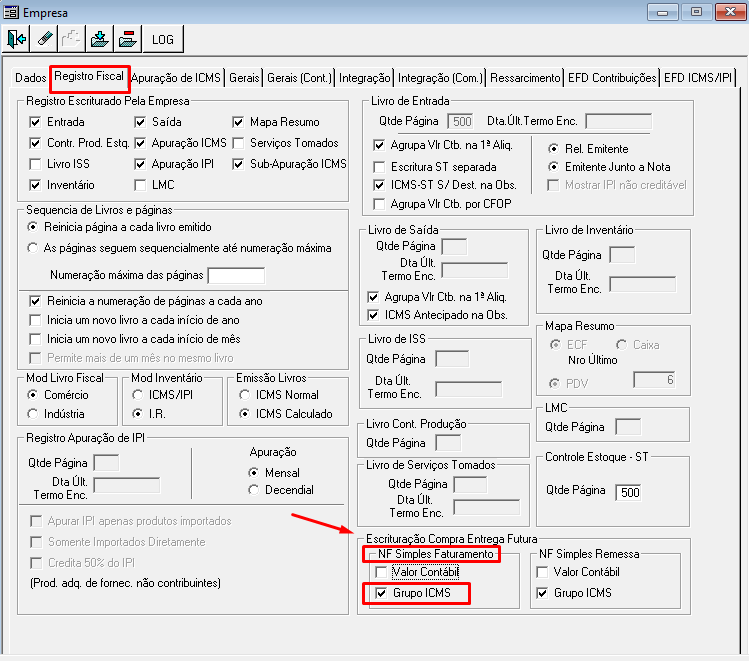Enable Agrupa Vlr Ctb. por CFOP
Viewport: 749px width, 661px height.
[x=380, y=204]
